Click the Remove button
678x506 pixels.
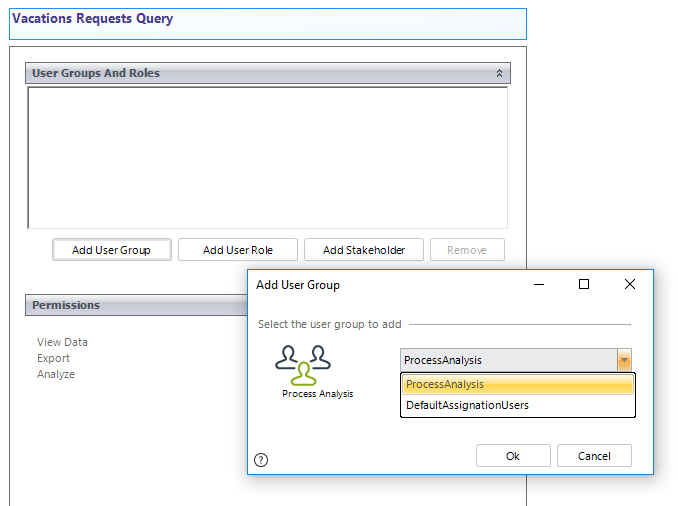pos(467,250)
